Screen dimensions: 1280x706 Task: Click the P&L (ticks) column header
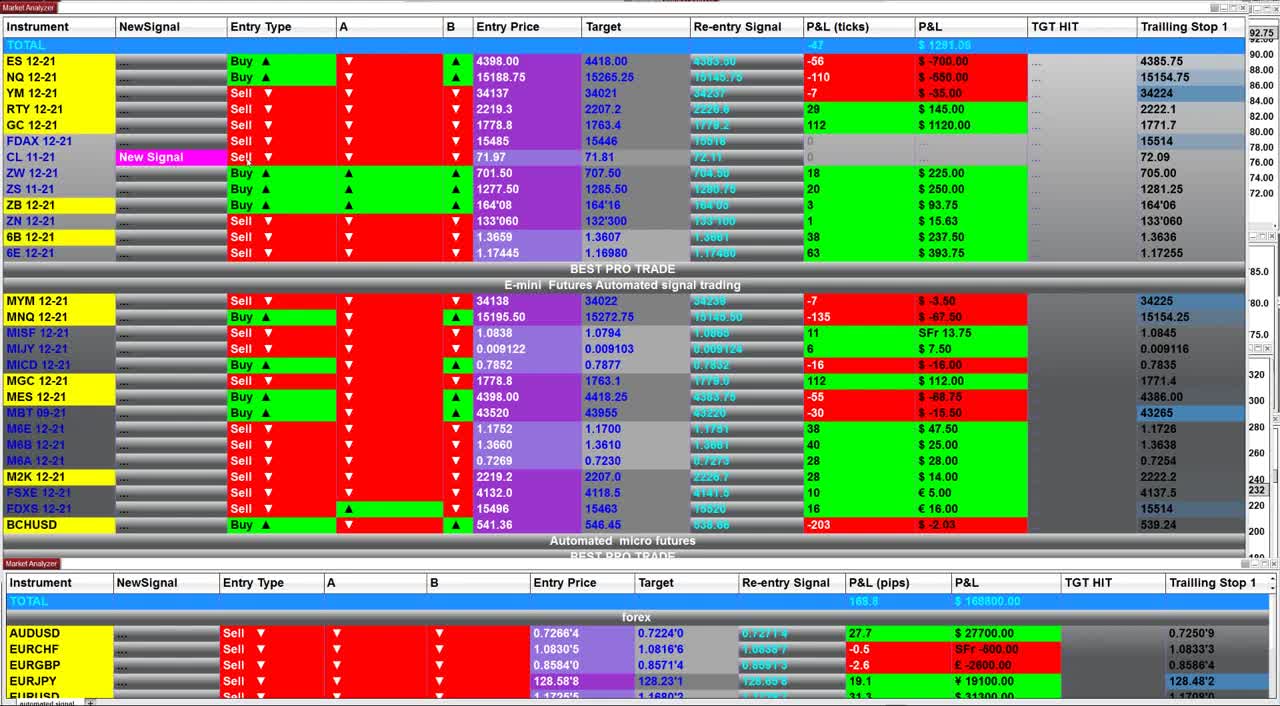point(859,27)
